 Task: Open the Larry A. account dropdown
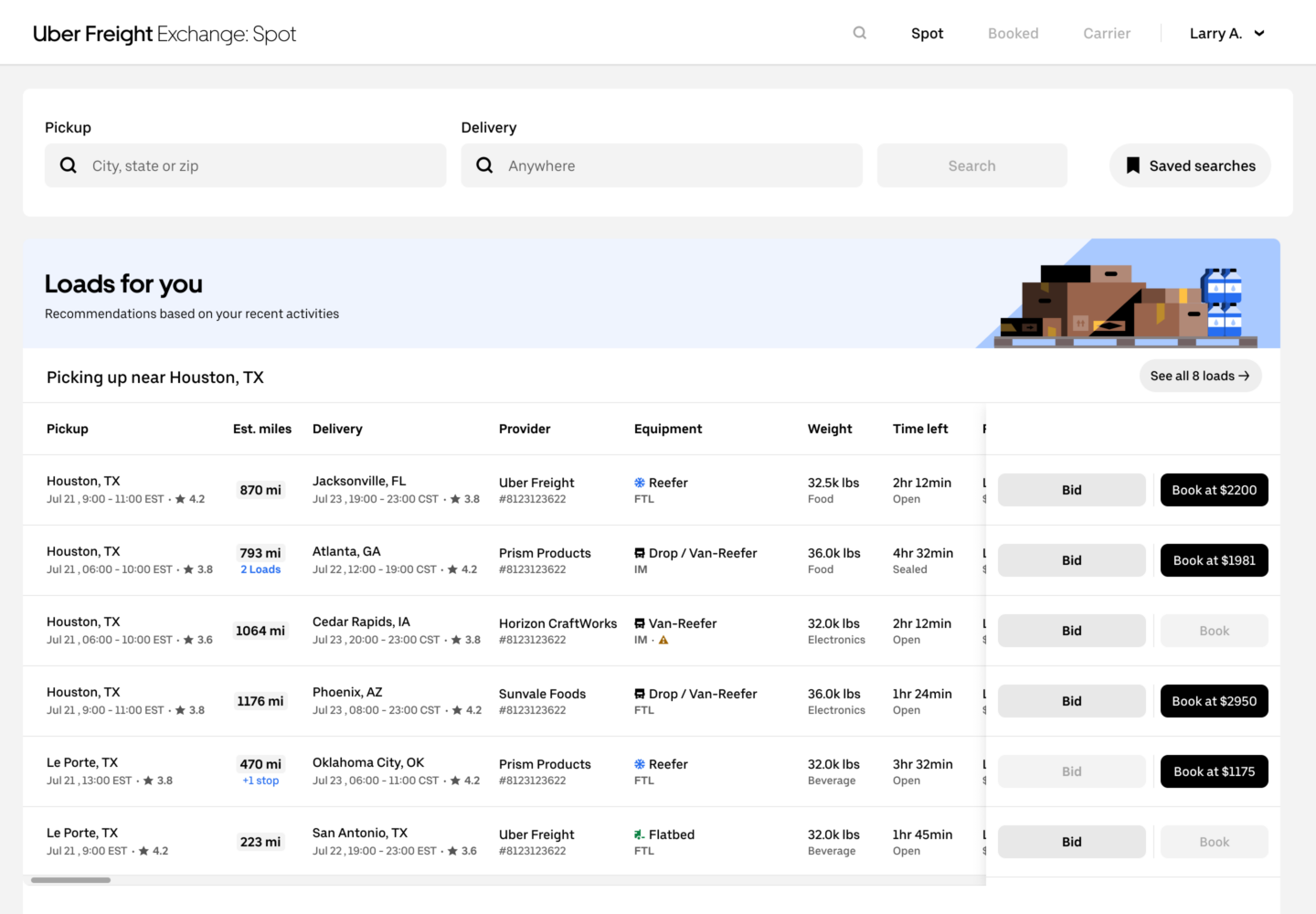(1226, 34)
